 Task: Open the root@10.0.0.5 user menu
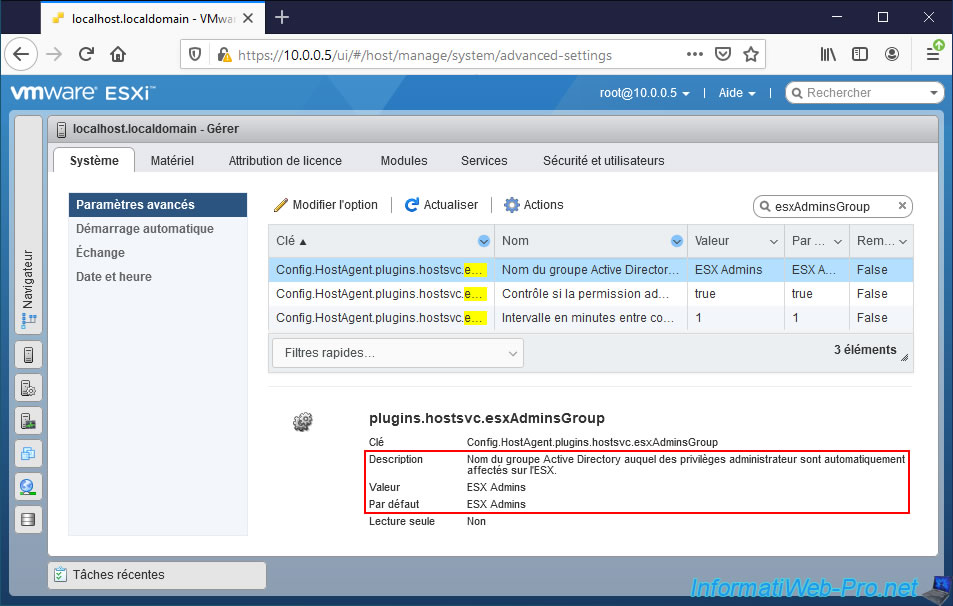tap(644, 93)
